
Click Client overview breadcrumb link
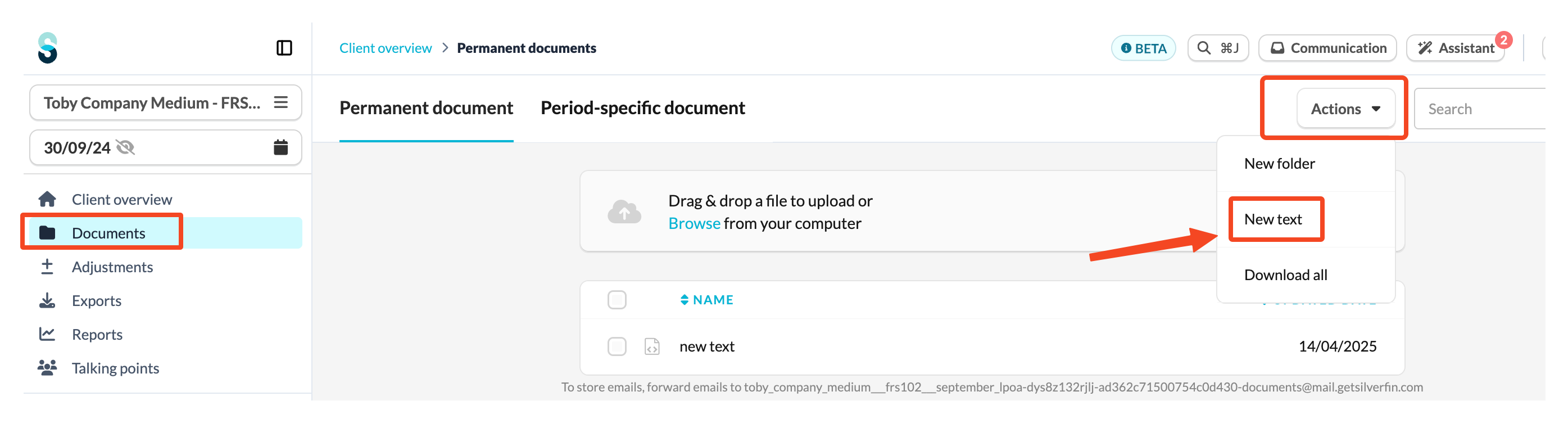pyautogui.click(x=386, y=48)
